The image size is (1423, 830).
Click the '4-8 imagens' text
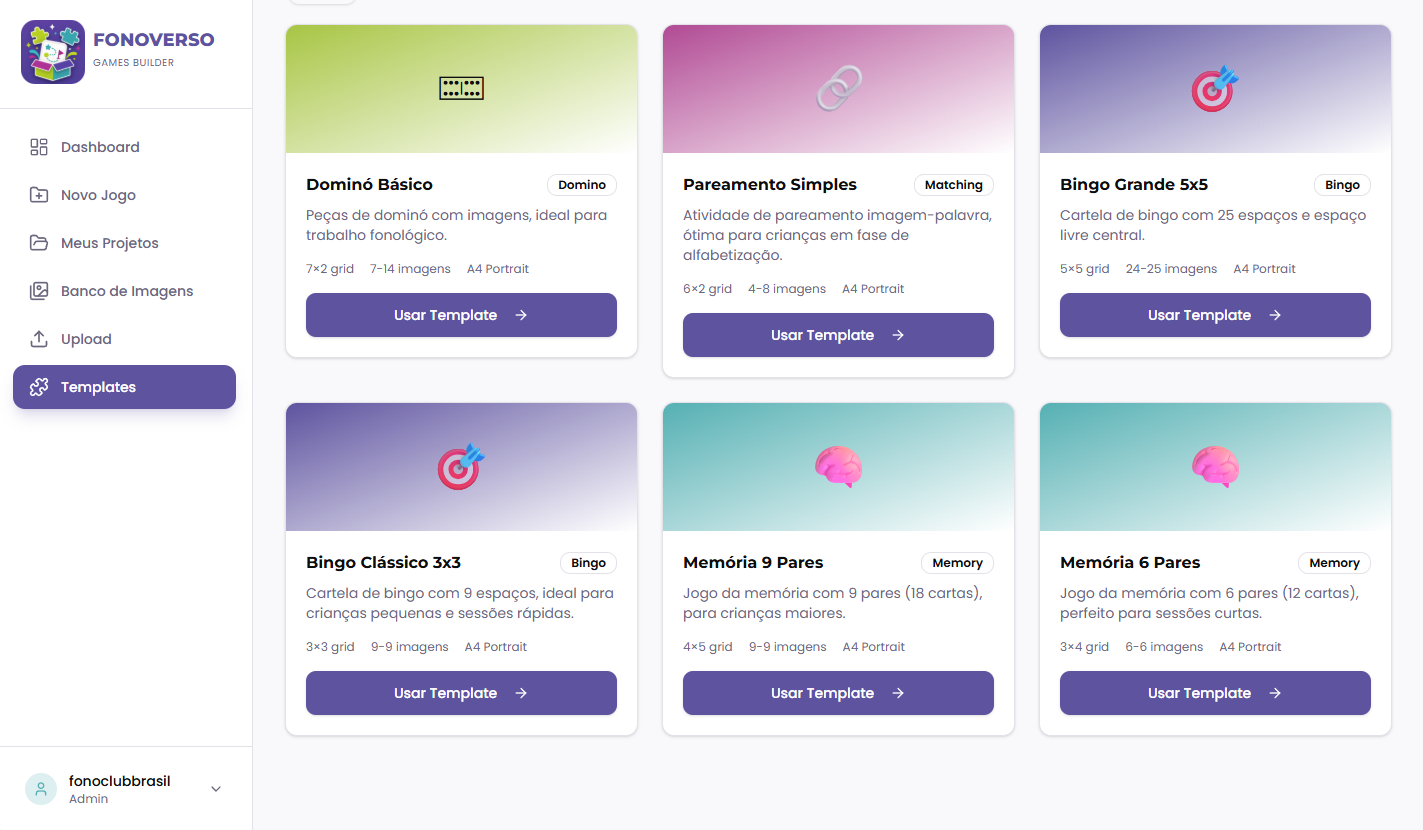tap(787, 289)
